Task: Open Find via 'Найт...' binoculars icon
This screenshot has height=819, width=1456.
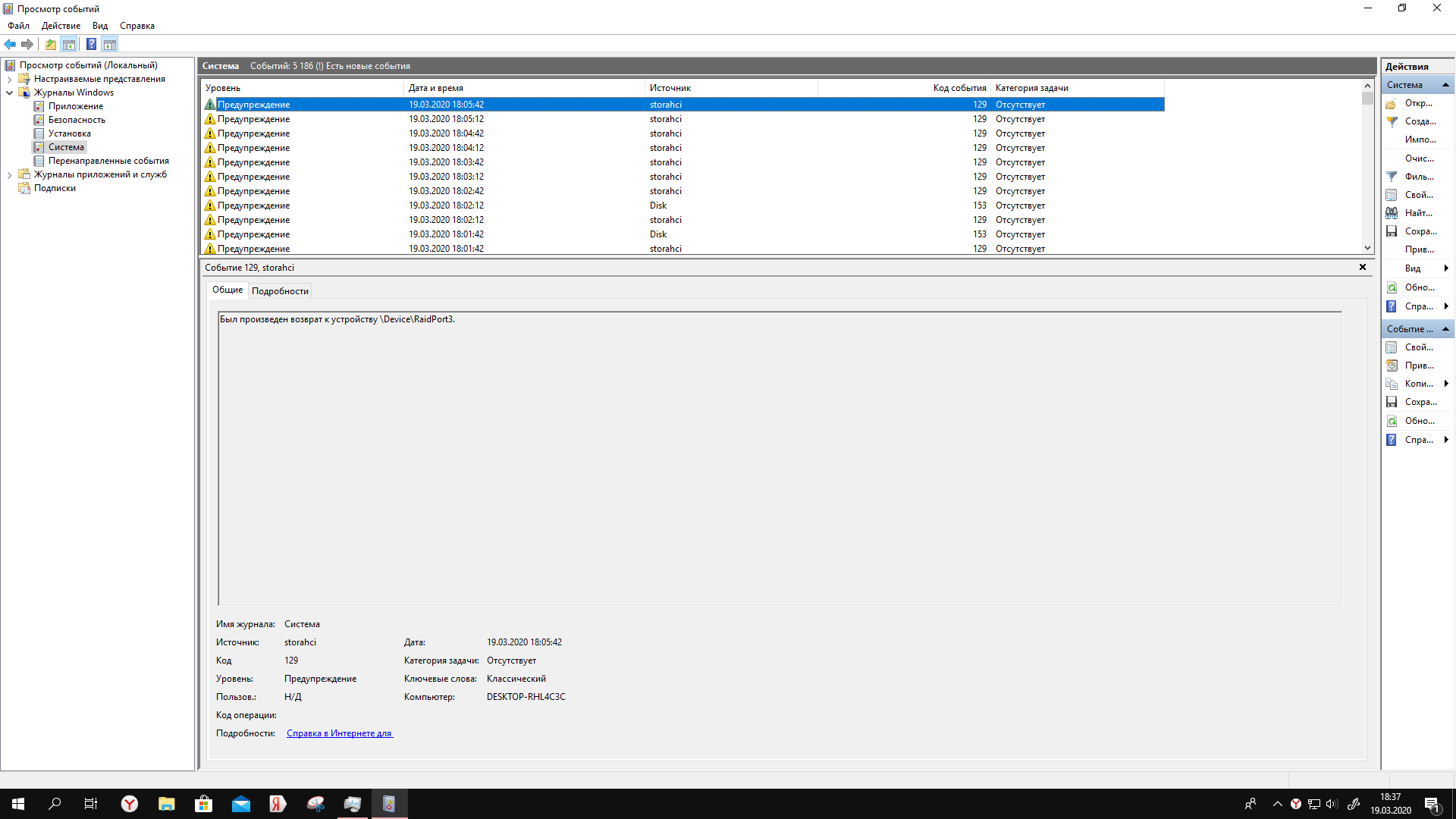Action: [x=1392, y=213]
